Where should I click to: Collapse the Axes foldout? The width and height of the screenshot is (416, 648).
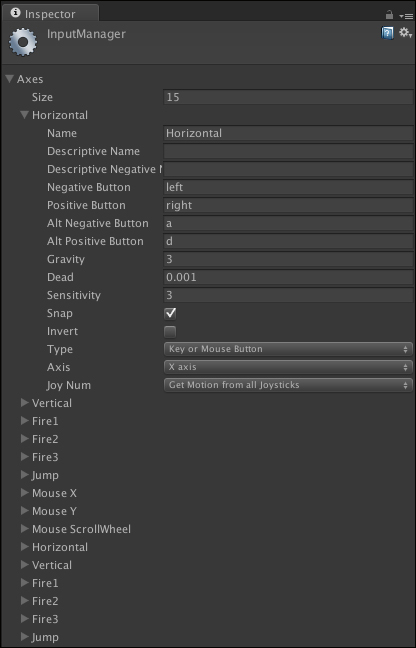pyautogui.click(x=10, y=79)
